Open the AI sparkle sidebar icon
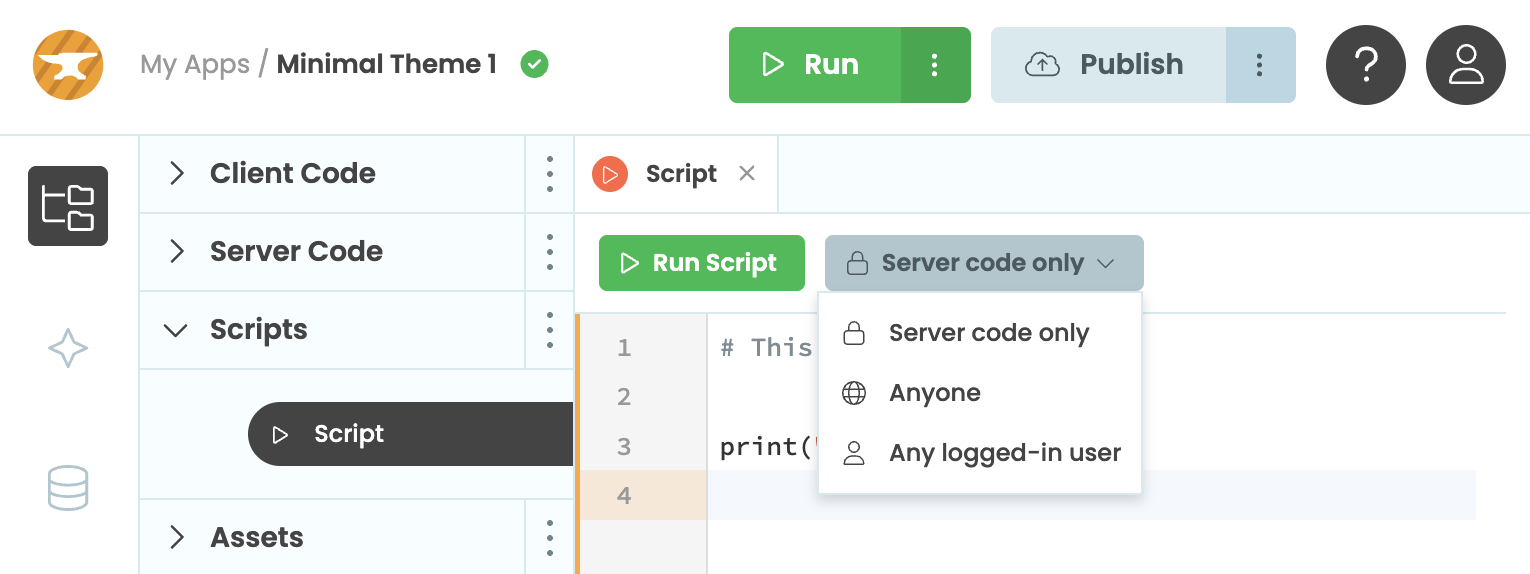1530x574 pixels. click(x=68, y=348)
